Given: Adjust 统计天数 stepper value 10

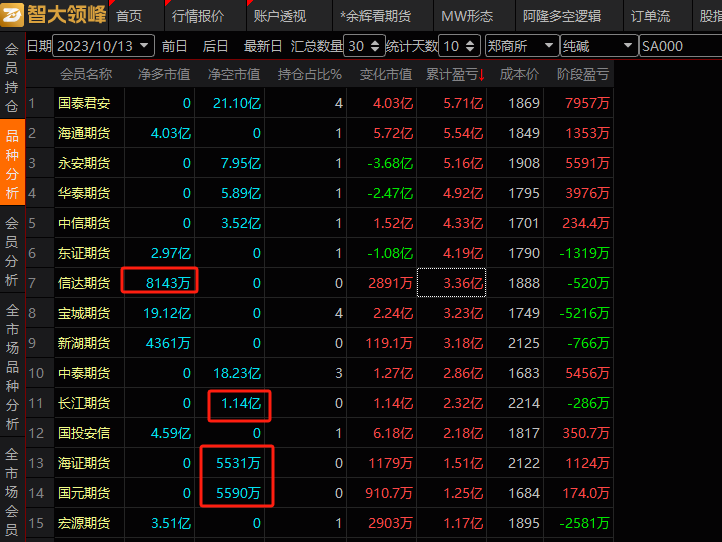Looking at the screenshot, I should click(x=459, y=46).
